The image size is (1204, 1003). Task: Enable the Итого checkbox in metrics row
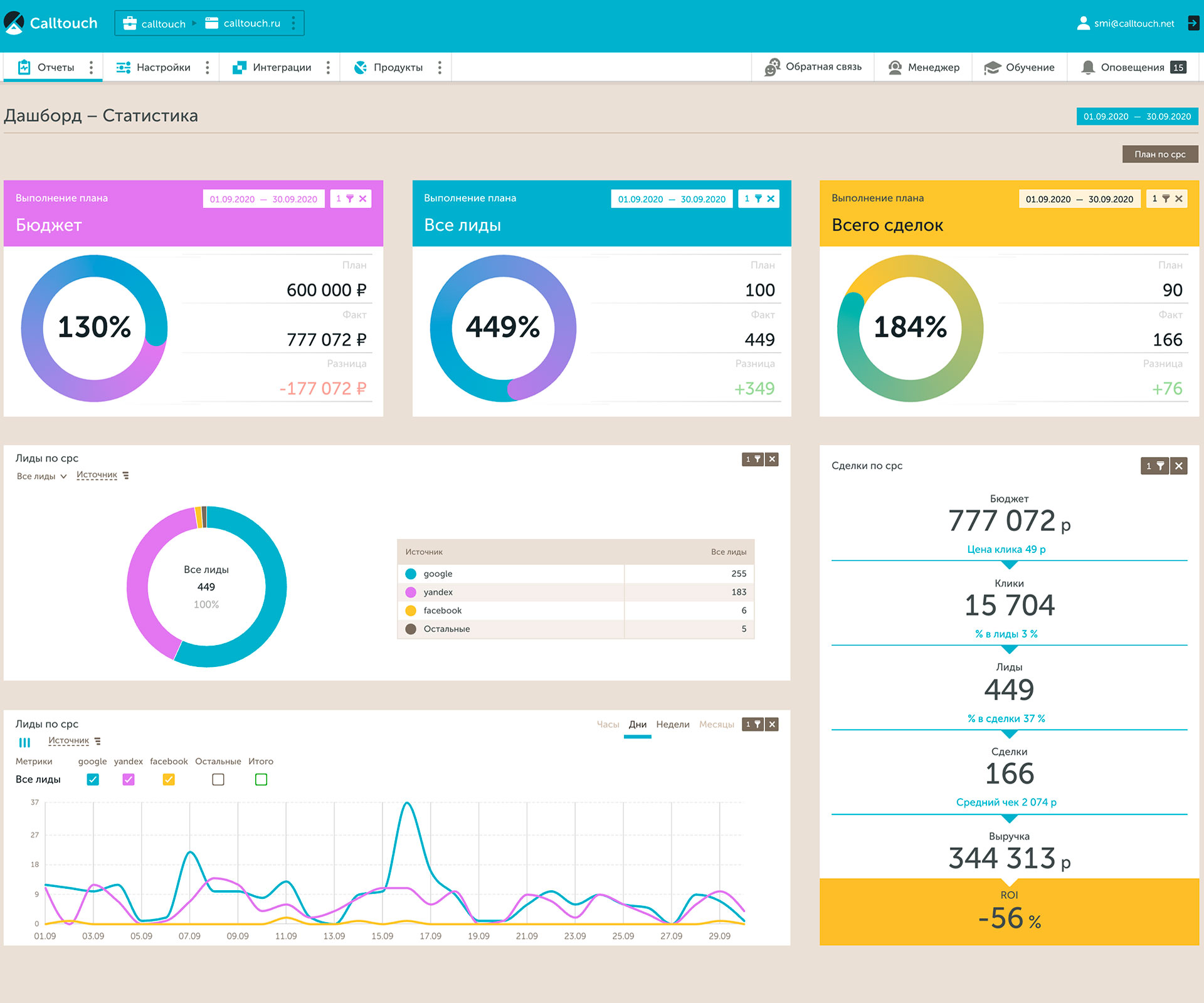coord(261,779)
